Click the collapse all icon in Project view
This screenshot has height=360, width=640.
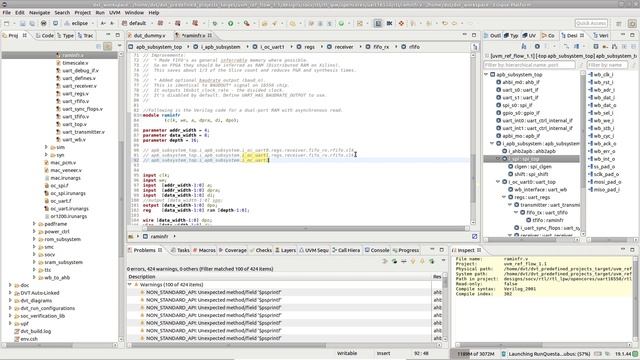coord(98,46)
